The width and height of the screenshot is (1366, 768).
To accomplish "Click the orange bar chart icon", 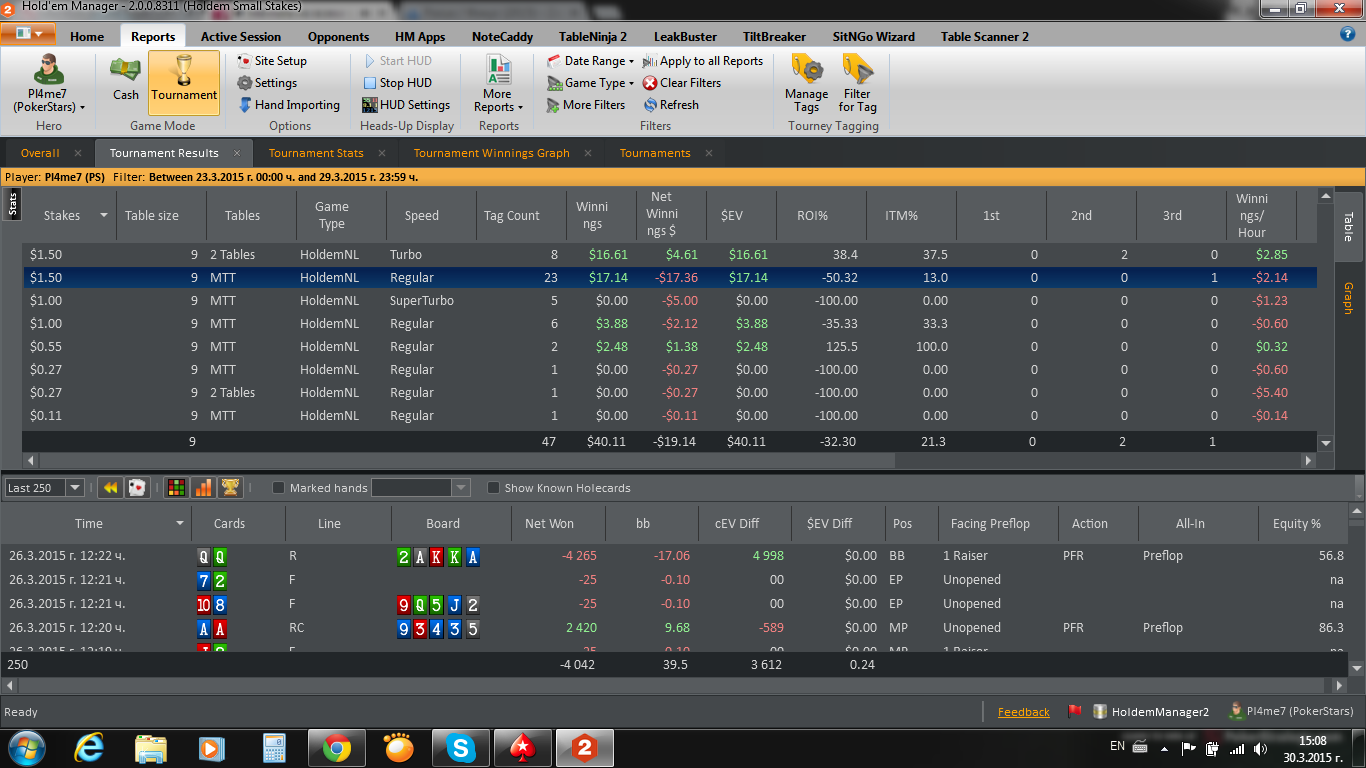I will [203, 488].
